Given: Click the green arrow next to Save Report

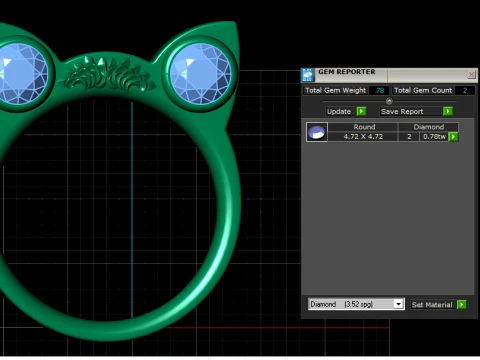Looking at the screenshot, I should click(x=448, y=111).
